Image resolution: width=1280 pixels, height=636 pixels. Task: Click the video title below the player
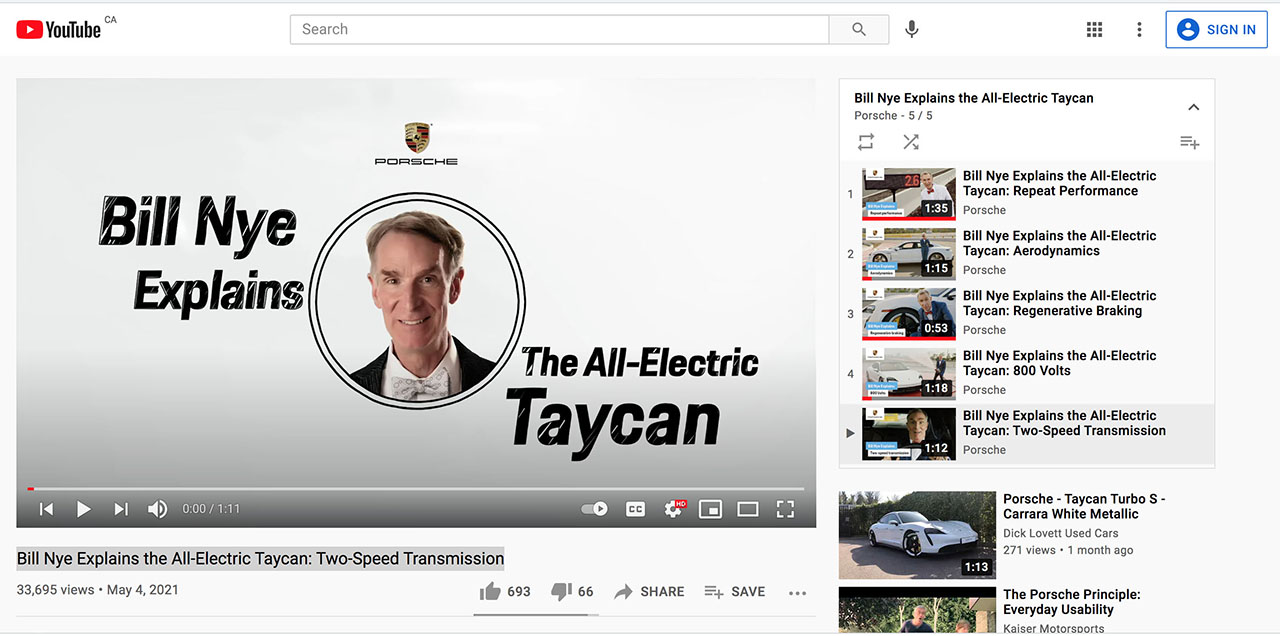(x=261, y=559)
